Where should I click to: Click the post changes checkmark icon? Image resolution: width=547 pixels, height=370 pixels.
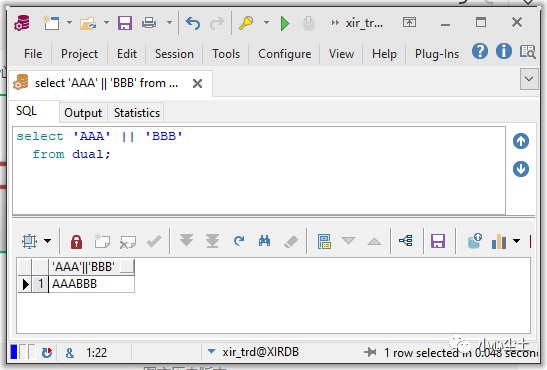[x=154, y=241]
